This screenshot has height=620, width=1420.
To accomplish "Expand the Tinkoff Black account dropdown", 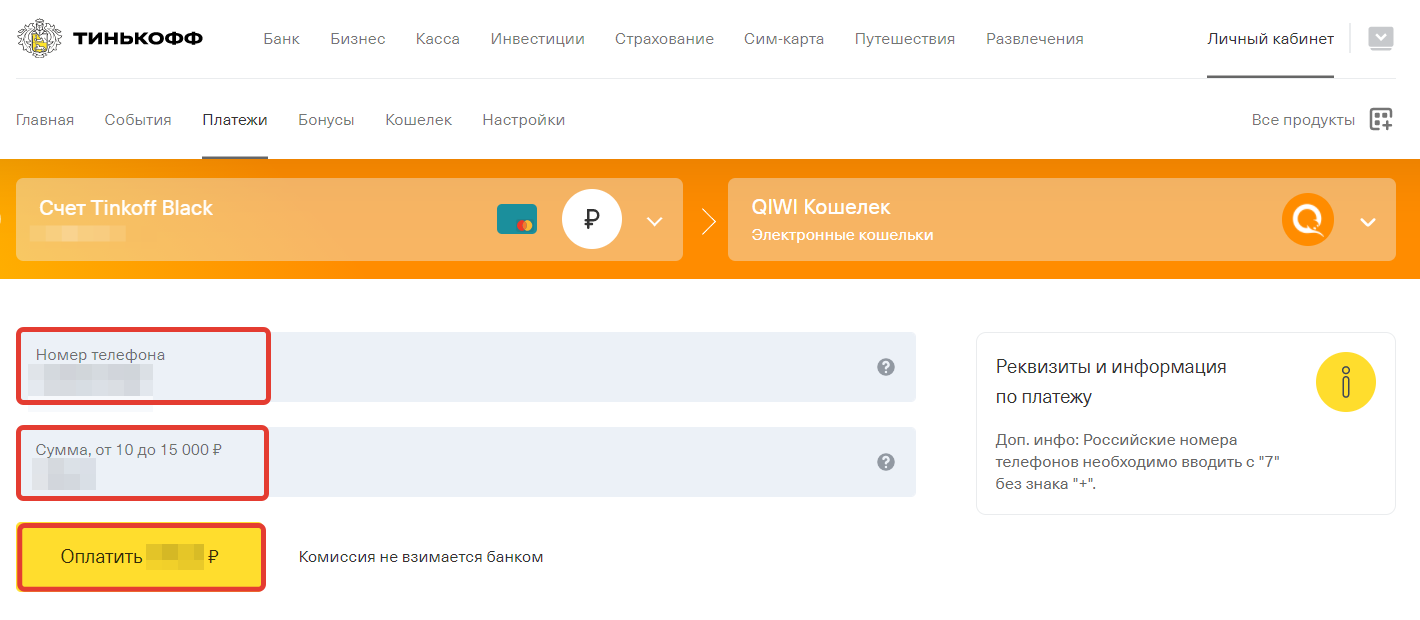I will point(654,221).
